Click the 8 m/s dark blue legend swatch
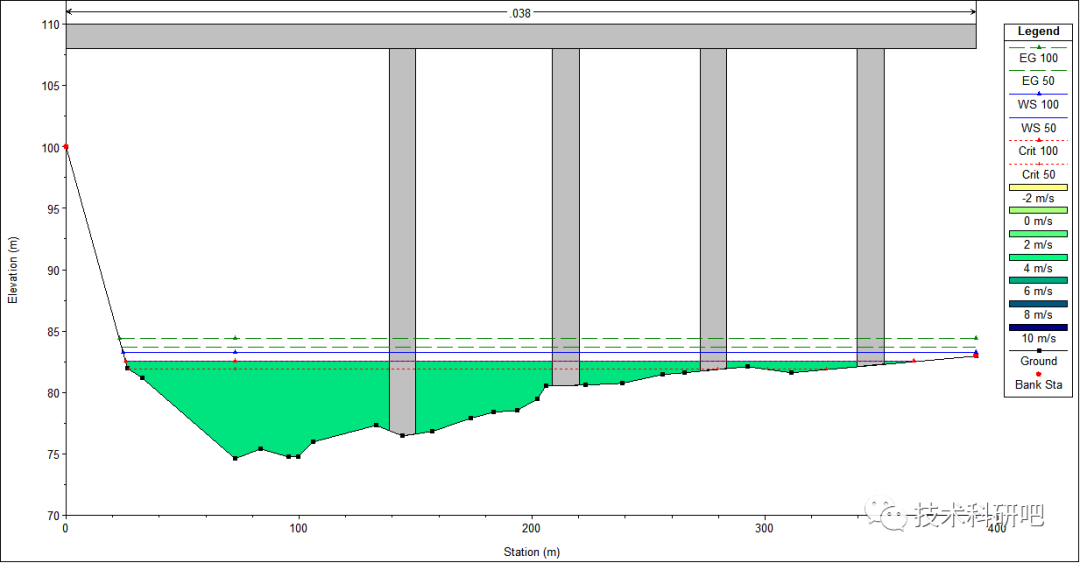 1038,304
